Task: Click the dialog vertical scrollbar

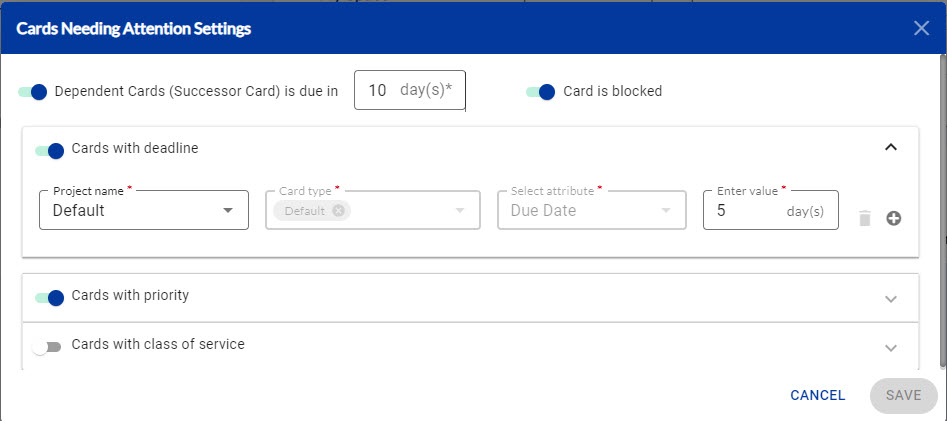Action: pyautogui.click(x=943, y=210)
